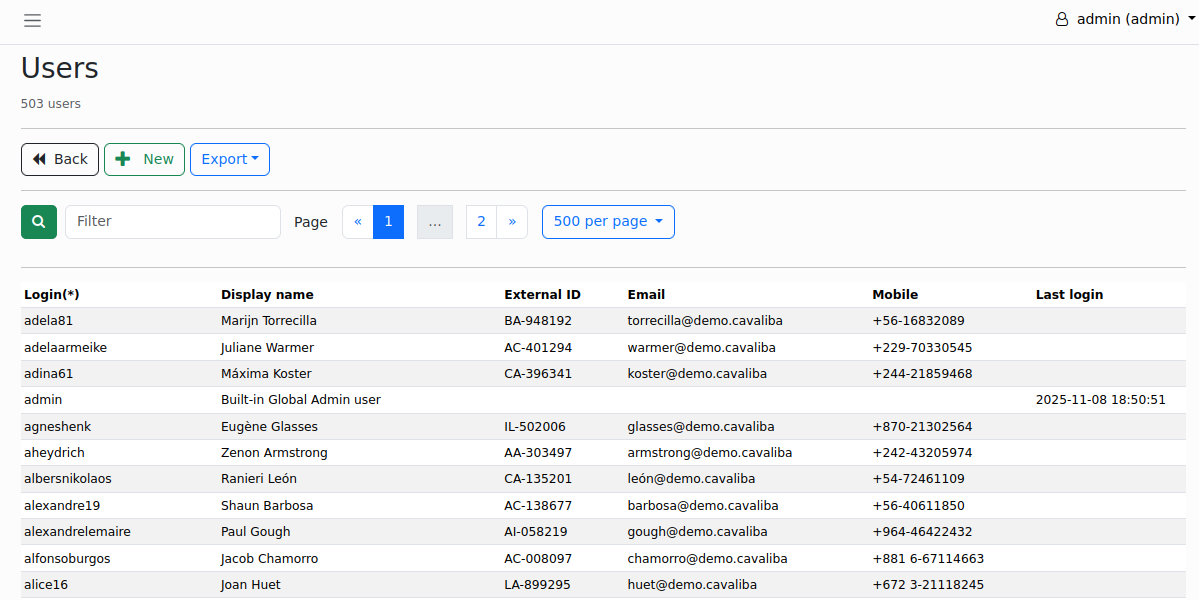Click the previous page chevron
1199x600 pixels.
[358, 221]
